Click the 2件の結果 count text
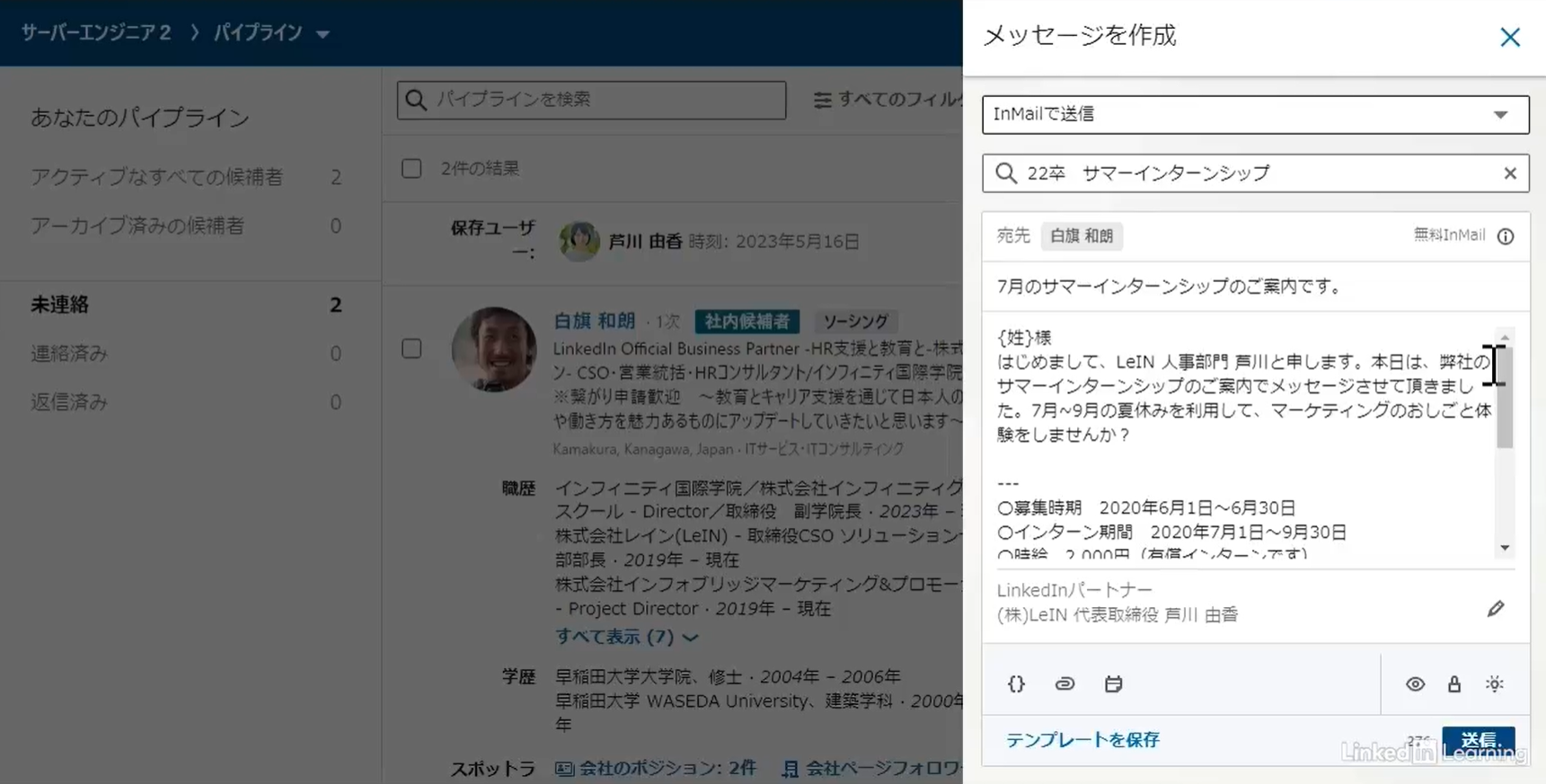Image resolution: width=1546 pixels, height=784 pixels. [480, 169]
